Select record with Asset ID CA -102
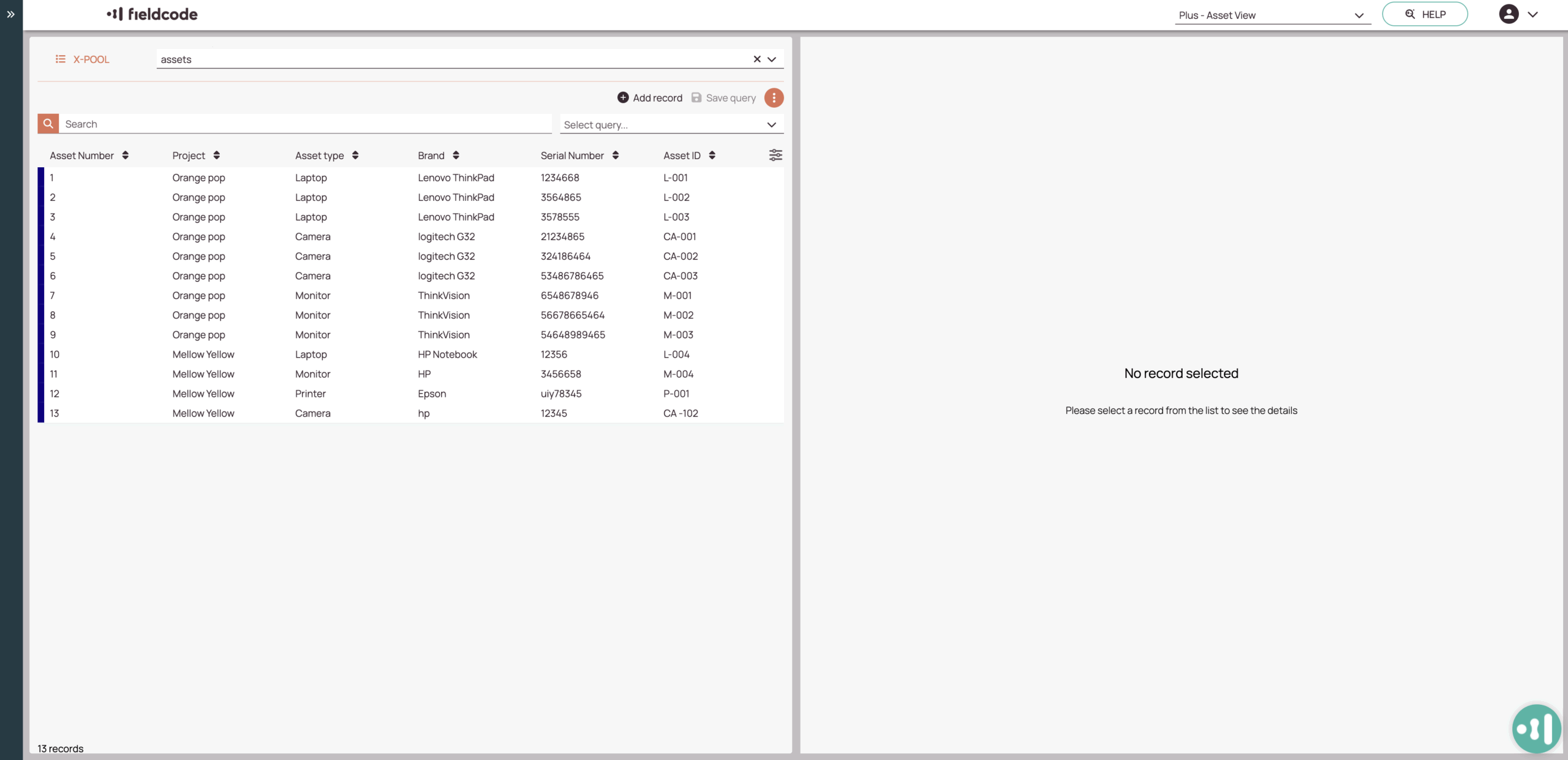This screenshot has width=1568, height=760. pos(410,413)
